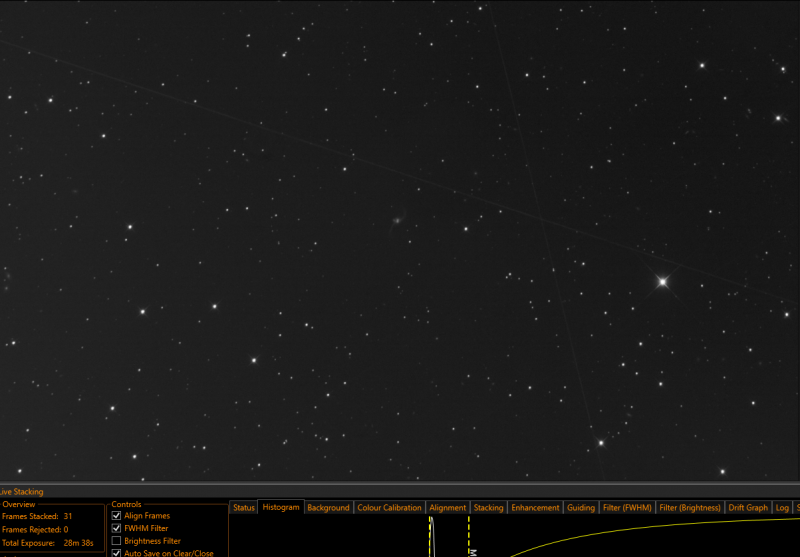
Task: Click the yellow dashed mid-level histogram line
Action: pyautogui.click(x=469, y=533)
